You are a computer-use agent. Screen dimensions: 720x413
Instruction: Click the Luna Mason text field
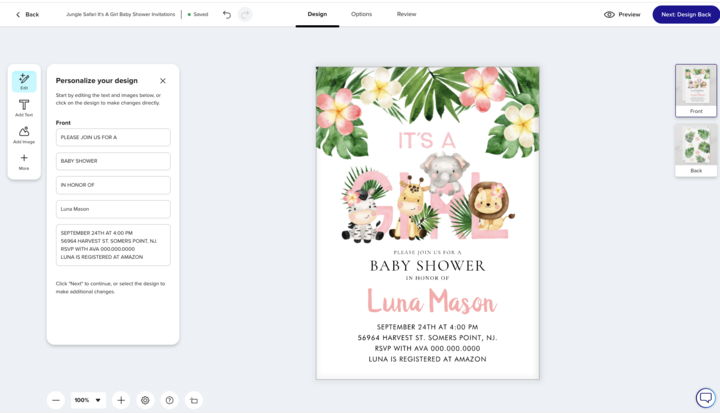(113, 209)
